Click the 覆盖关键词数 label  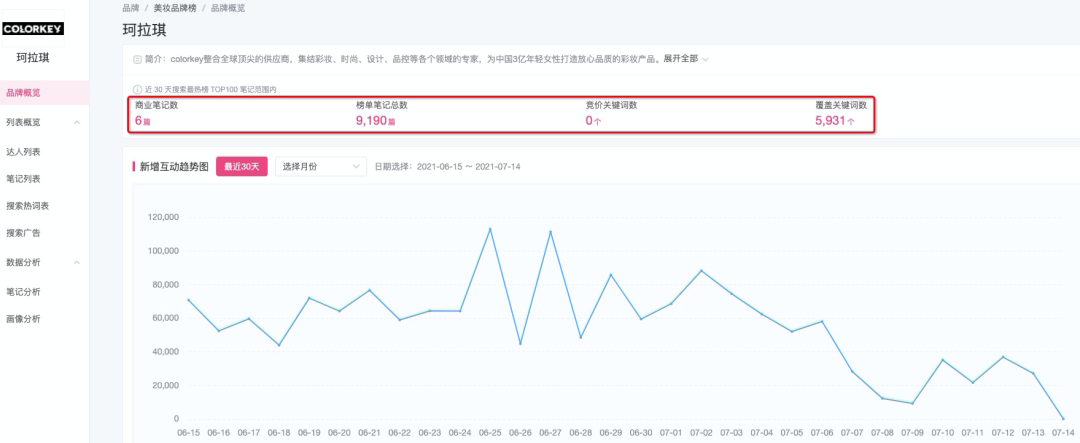point(841,105)
